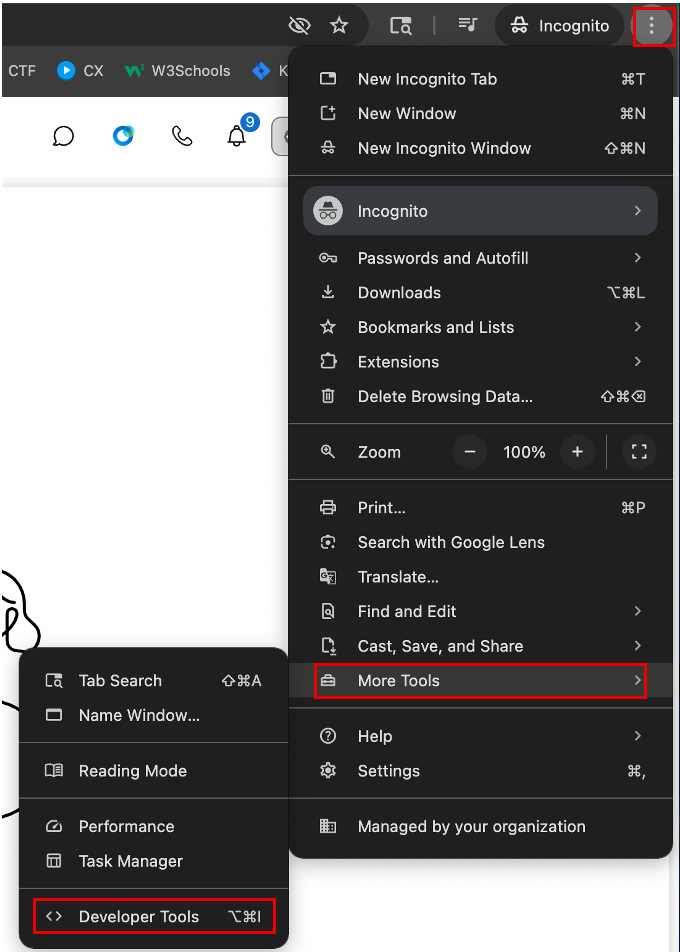The width and height of the screenshot is (680, 952).
Task: Toggle fullscreen mode from Zoom row
Action: [639, 452]
